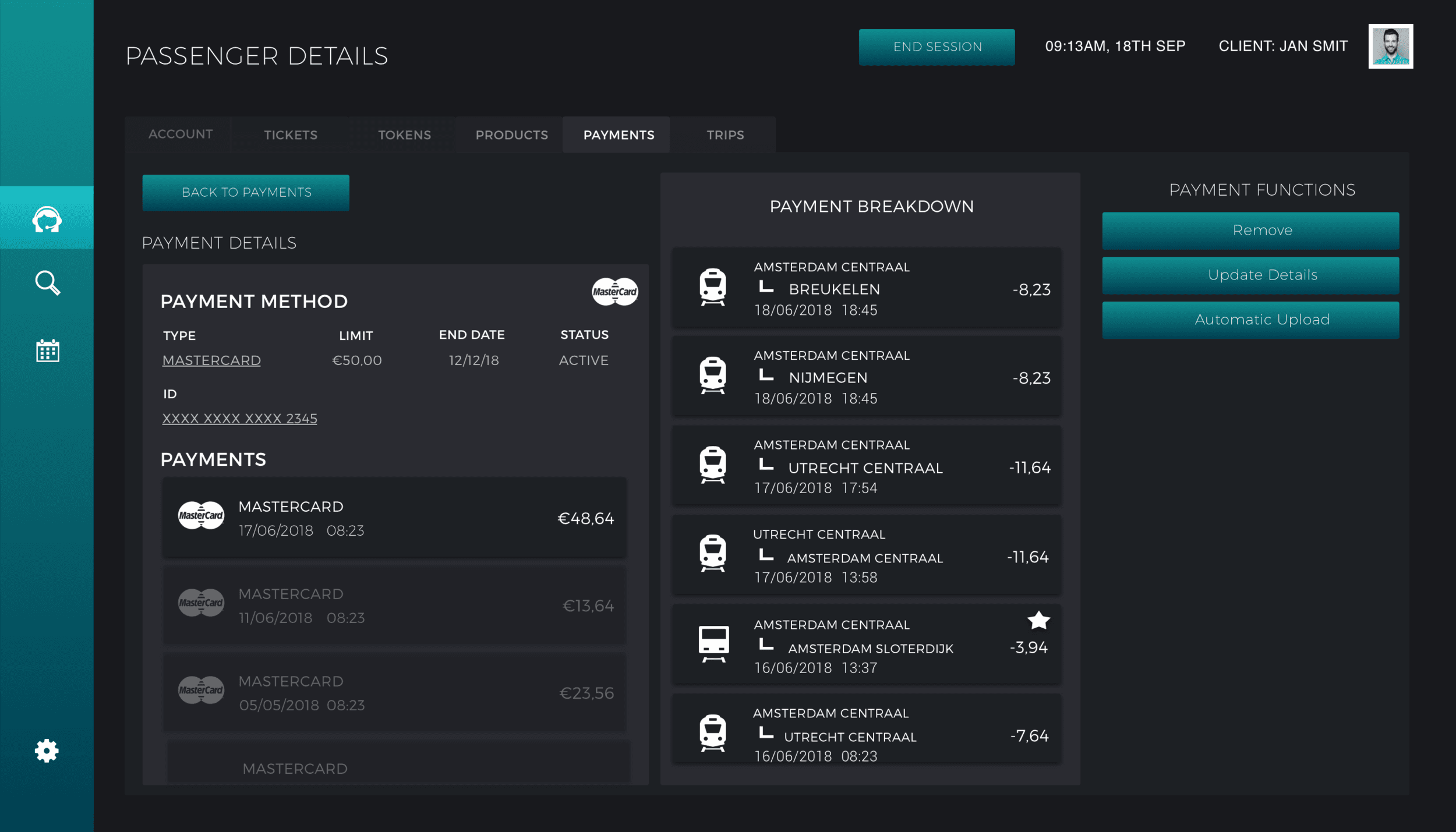
Task: Click the card ID ending 2345
Action: point(239,419)
